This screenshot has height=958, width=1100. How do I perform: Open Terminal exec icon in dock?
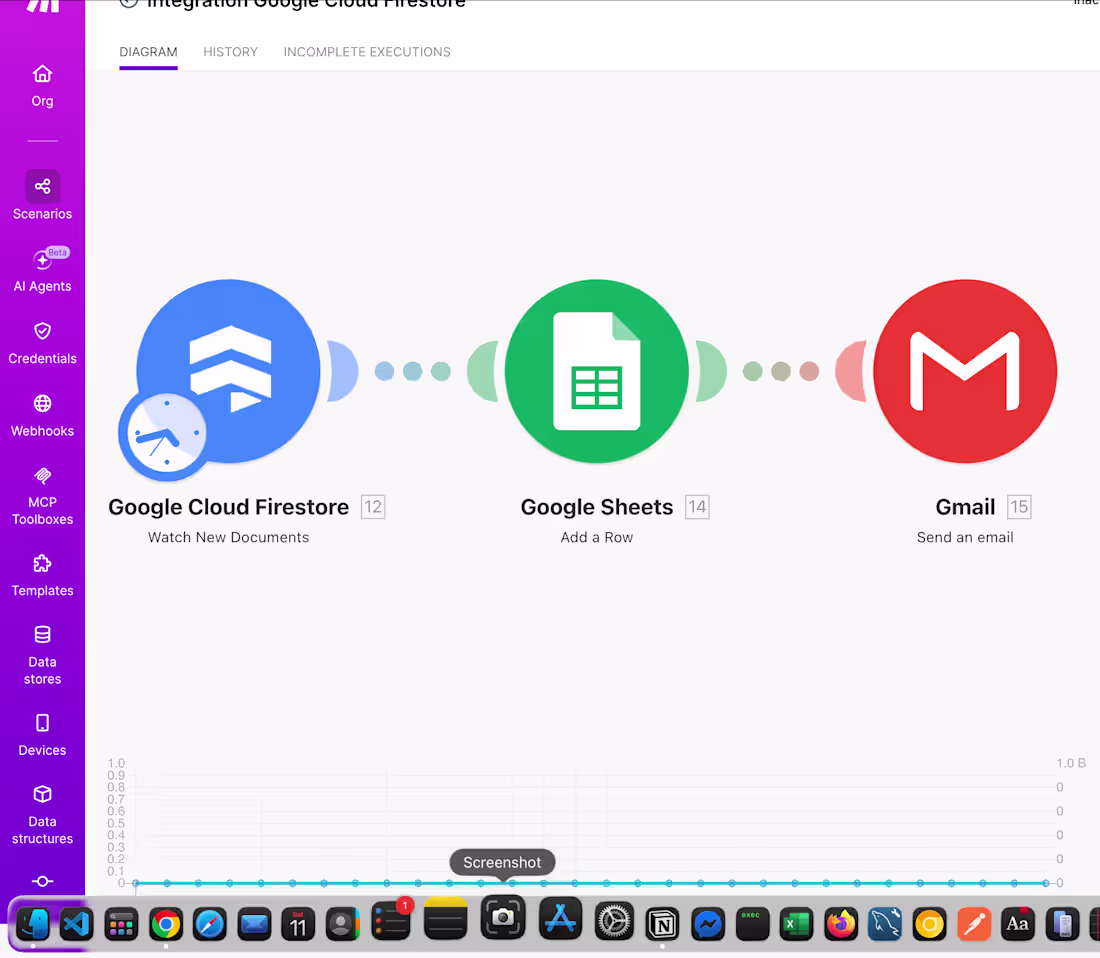pyautogui.click(x=752, y=924)
